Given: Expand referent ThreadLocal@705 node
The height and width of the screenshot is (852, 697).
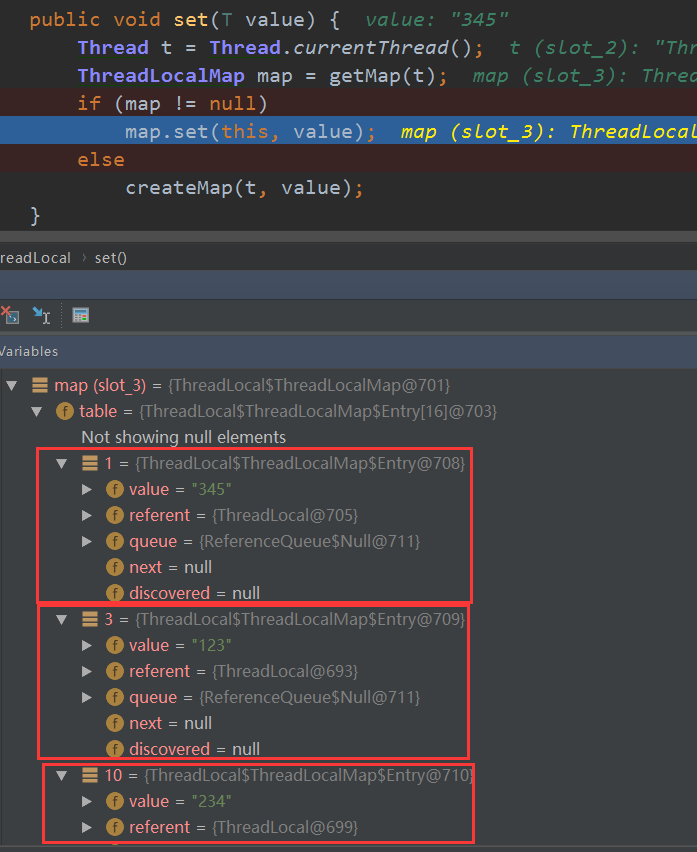Looking at the screenshot, I should coord(87,515).
